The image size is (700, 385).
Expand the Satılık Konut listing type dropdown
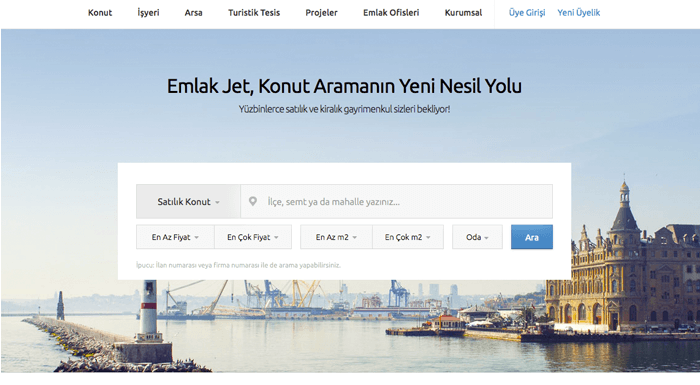point(188,201)
